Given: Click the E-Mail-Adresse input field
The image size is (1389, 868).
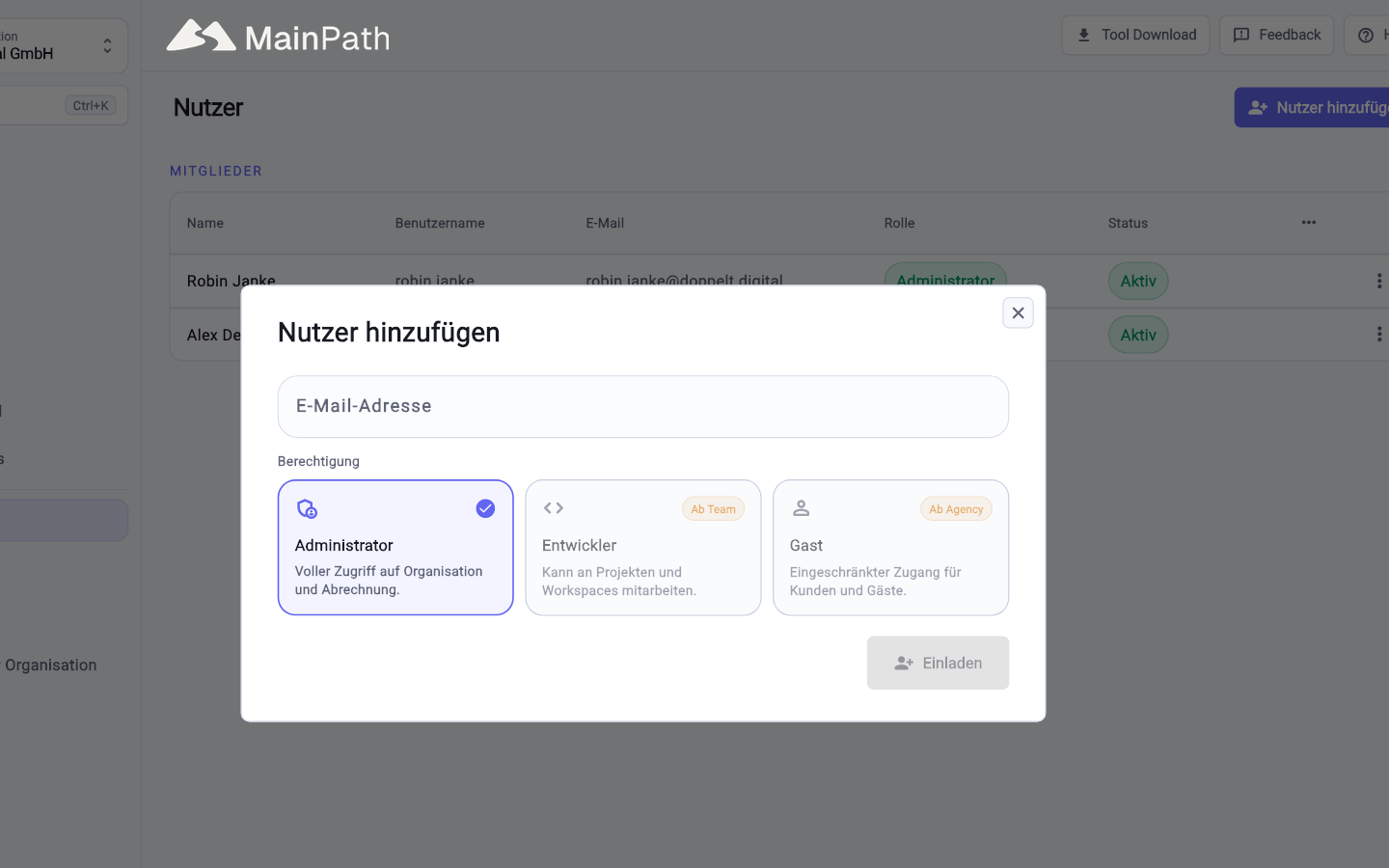Looking at the screenshot, I should (642, 406).
